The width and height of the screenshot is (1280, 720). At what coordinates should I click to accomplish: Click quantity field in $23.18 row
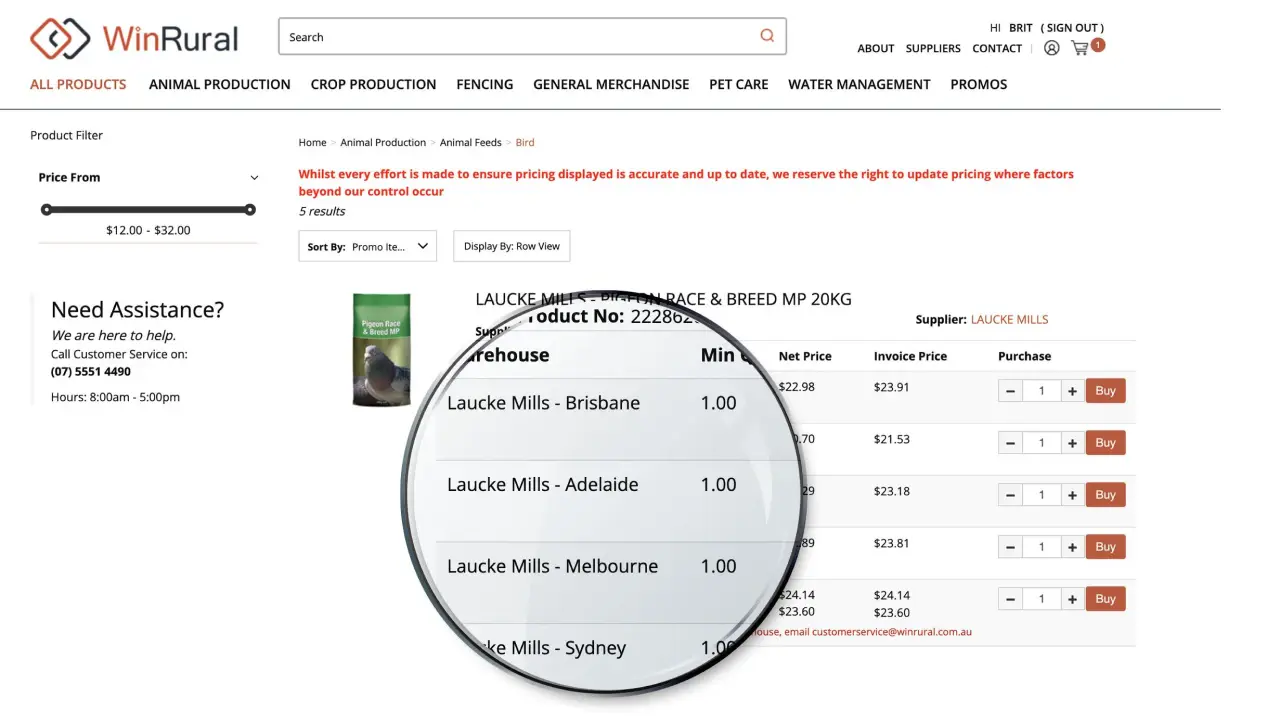tap(1041, 495)
